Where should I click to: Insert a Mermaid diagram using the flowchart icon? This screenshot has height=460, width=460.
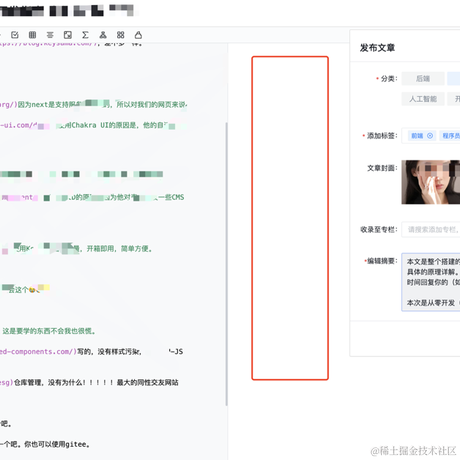pos(103,35)
